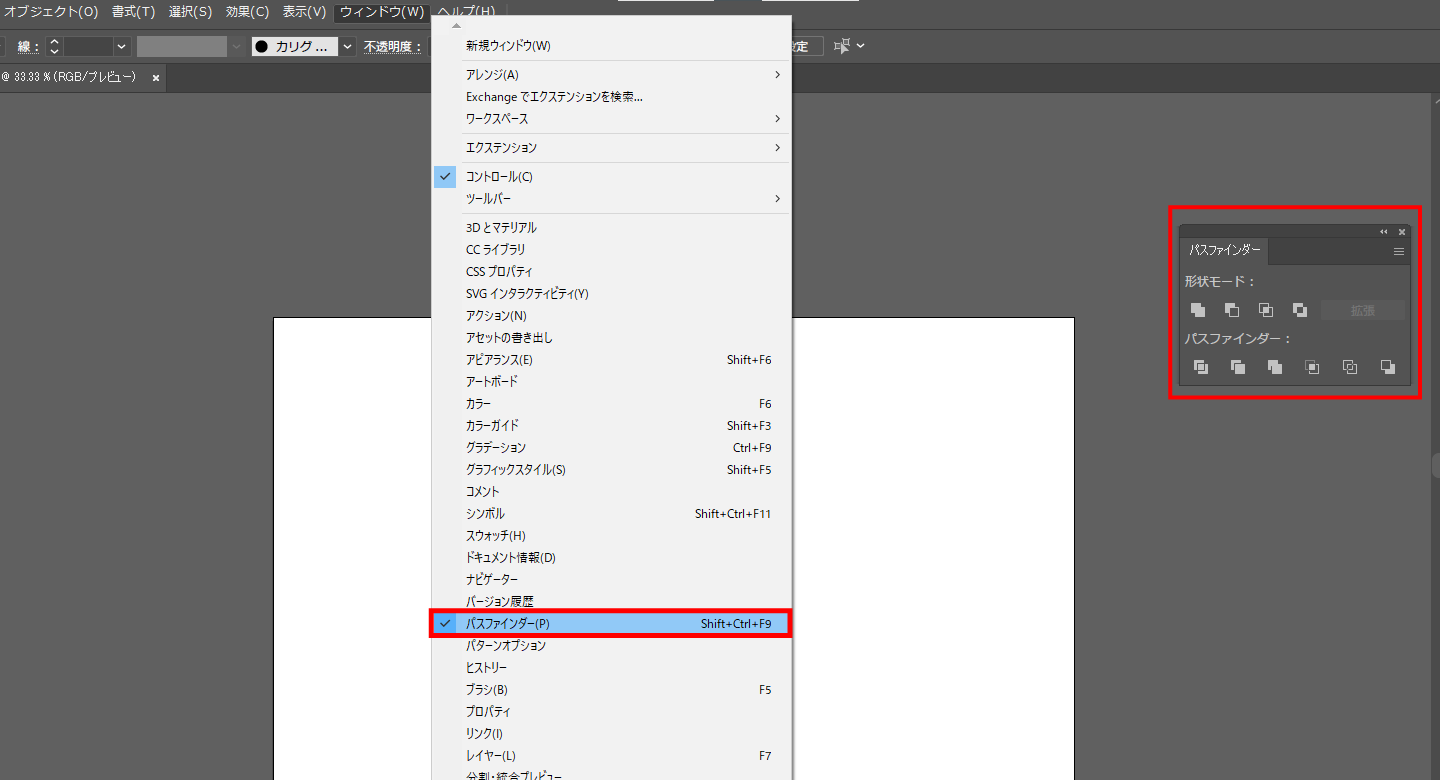This screenshot has width=1440, height=780.
Task: Open the ナビゲーター panel
Action: tap(611, 580)
